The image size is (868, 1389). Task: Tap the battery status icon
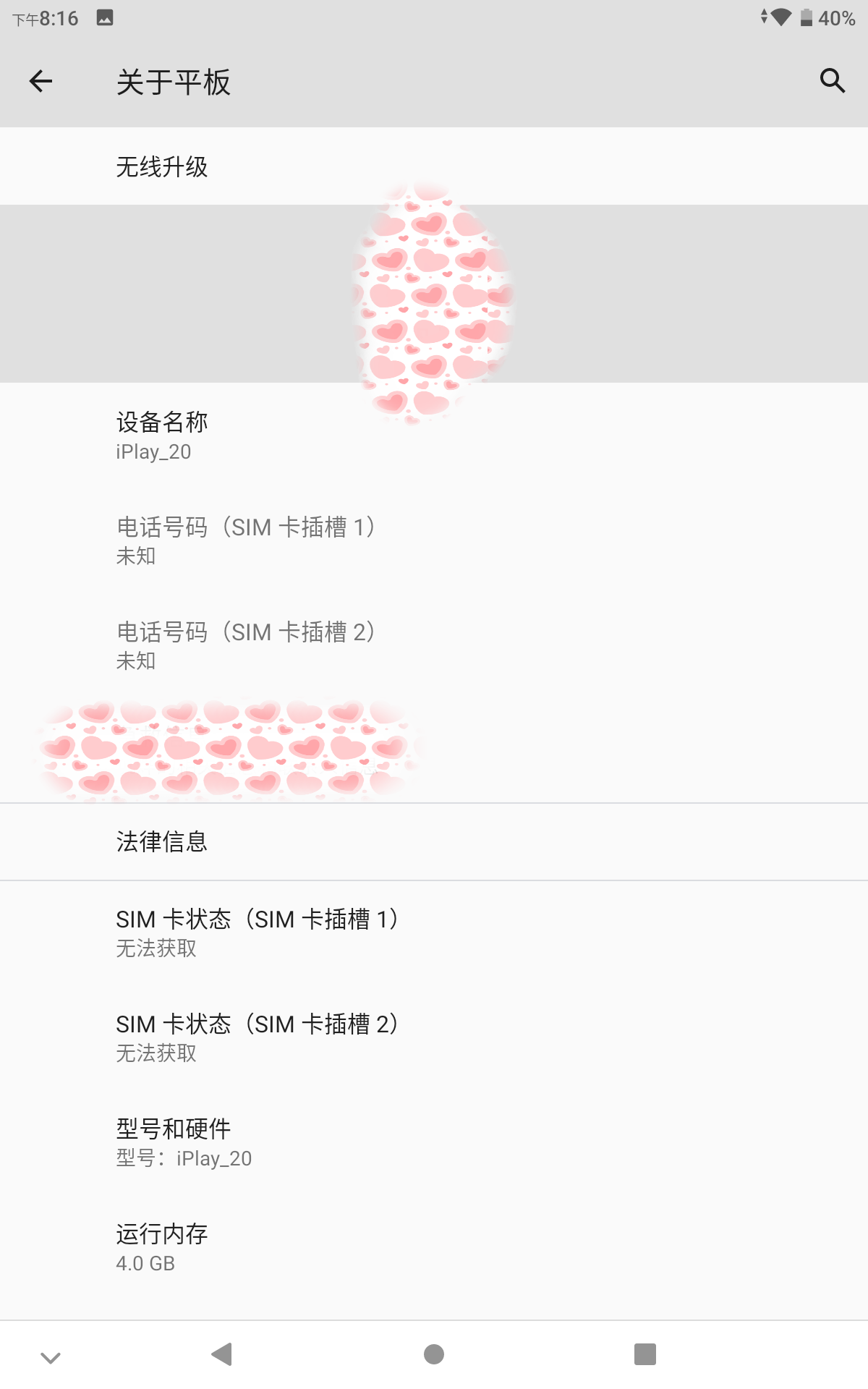[807, 18]
